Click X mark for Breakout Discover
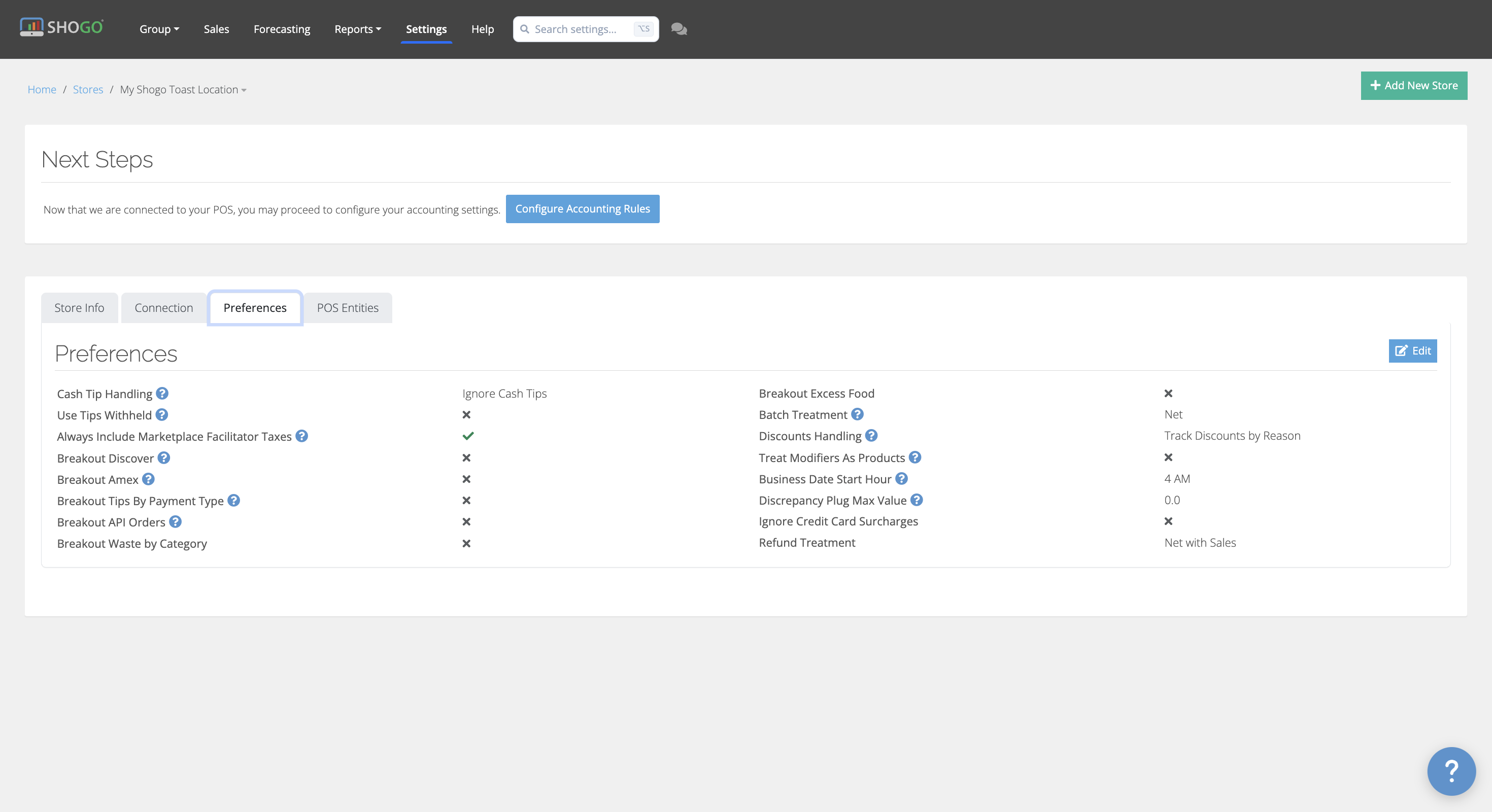The image size is (1492, 812). [466, 458]
